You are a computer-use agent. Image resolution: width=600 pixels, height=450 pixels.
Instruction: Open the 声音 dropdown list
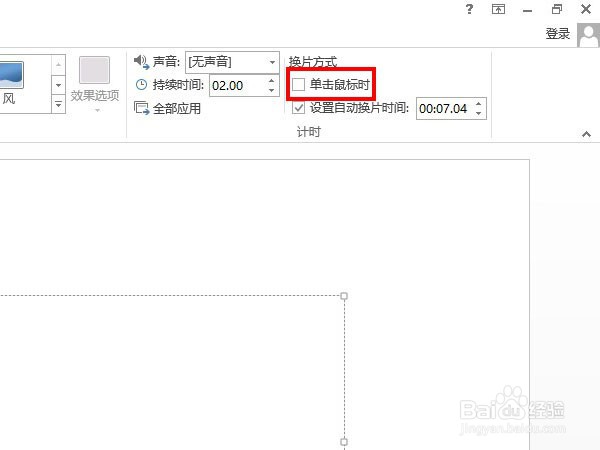pyautogui.click(x=272, y=62)
